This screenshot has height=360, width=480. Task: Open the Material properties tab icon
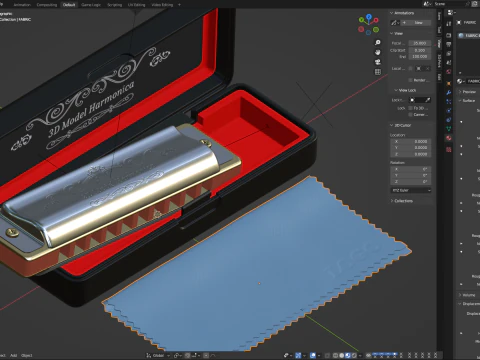(449, 138)
